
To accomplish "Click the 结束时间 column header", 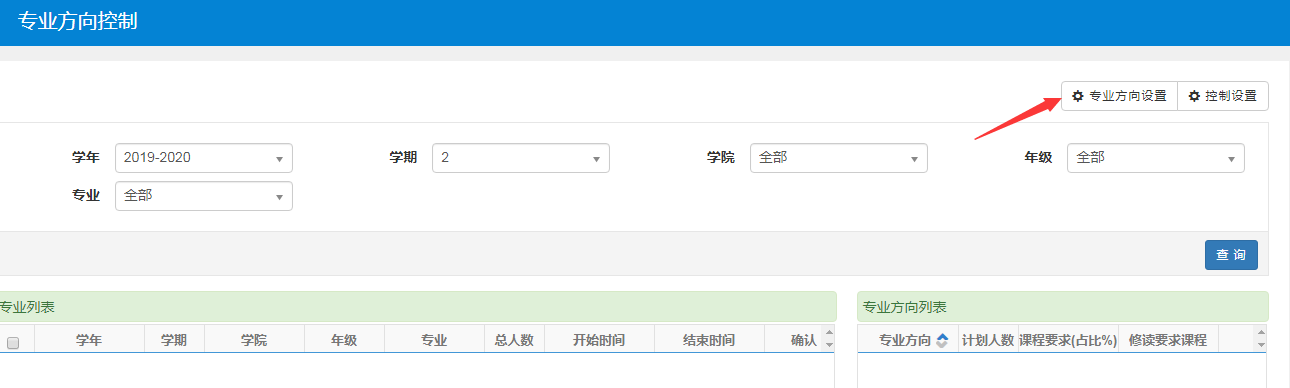I will (x=709, y=340).
